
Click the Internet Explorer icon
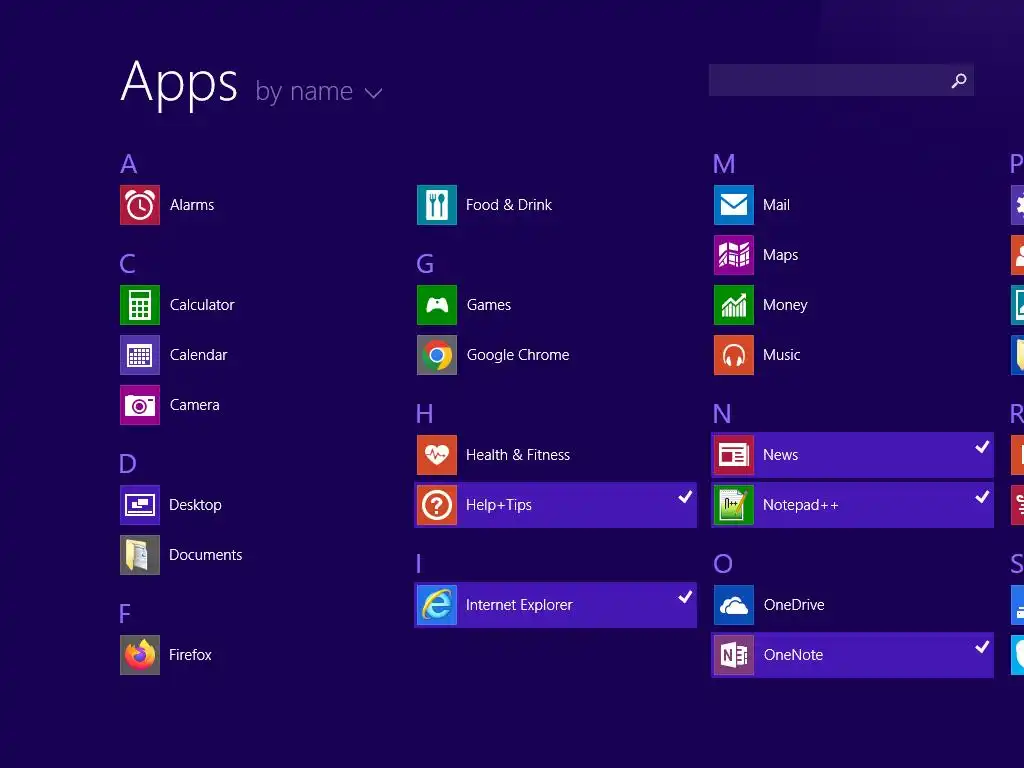(x=437, y=605)
